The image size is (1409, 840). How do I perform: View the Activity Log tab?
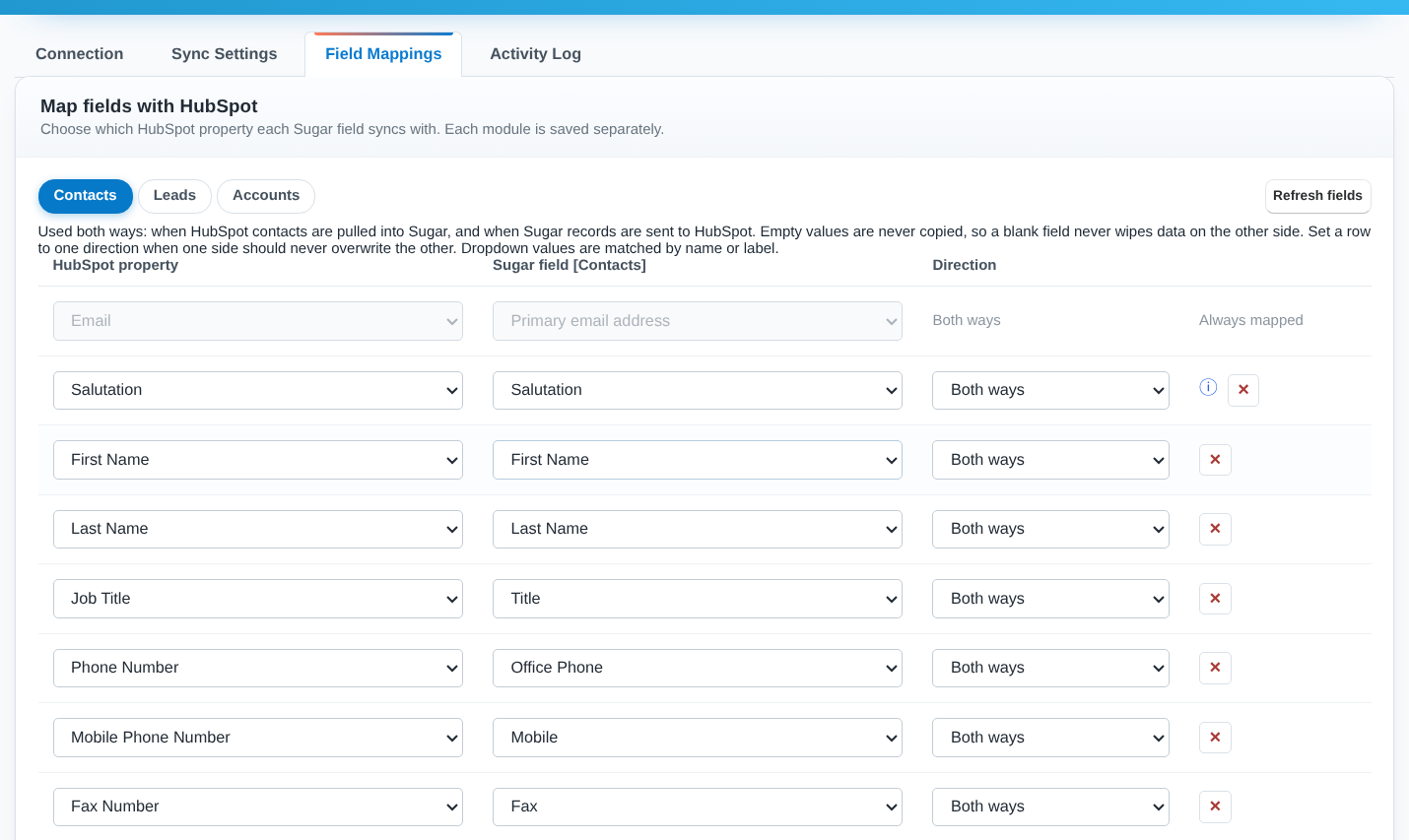[536, 54]
